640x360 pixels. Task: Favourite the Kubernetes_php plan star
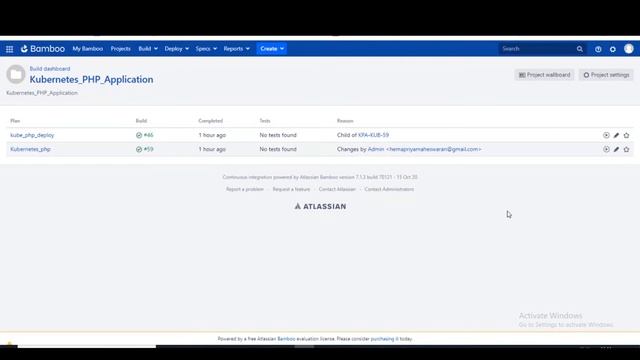(627, 149)
